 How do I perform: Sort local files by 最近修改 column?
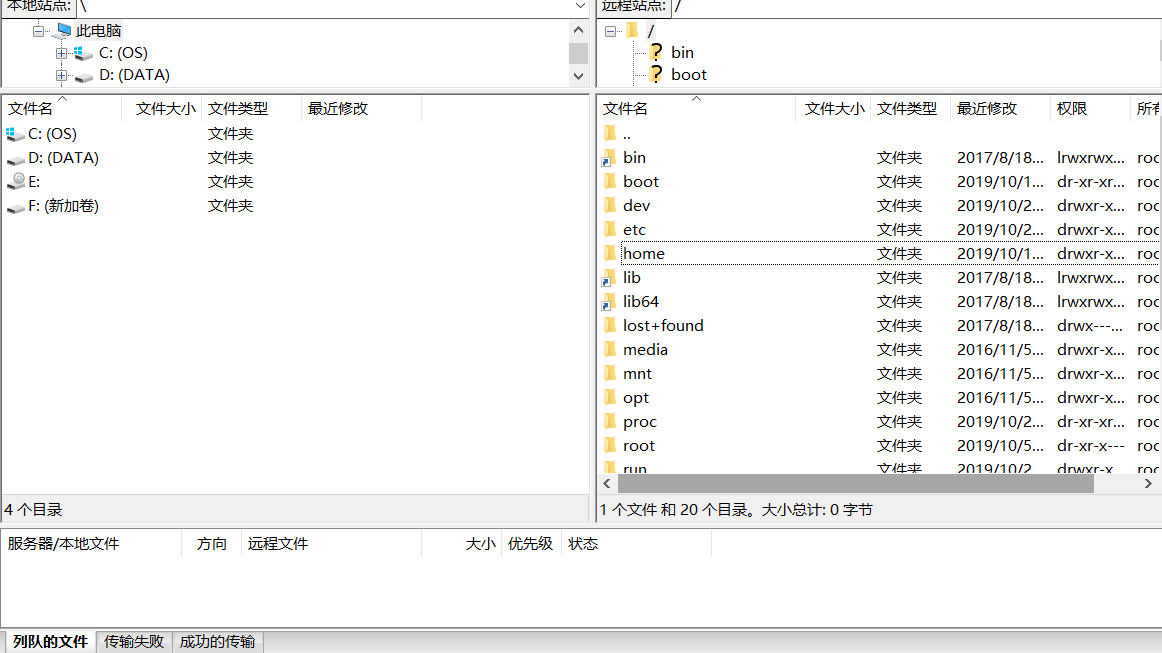tap(362, 109)
